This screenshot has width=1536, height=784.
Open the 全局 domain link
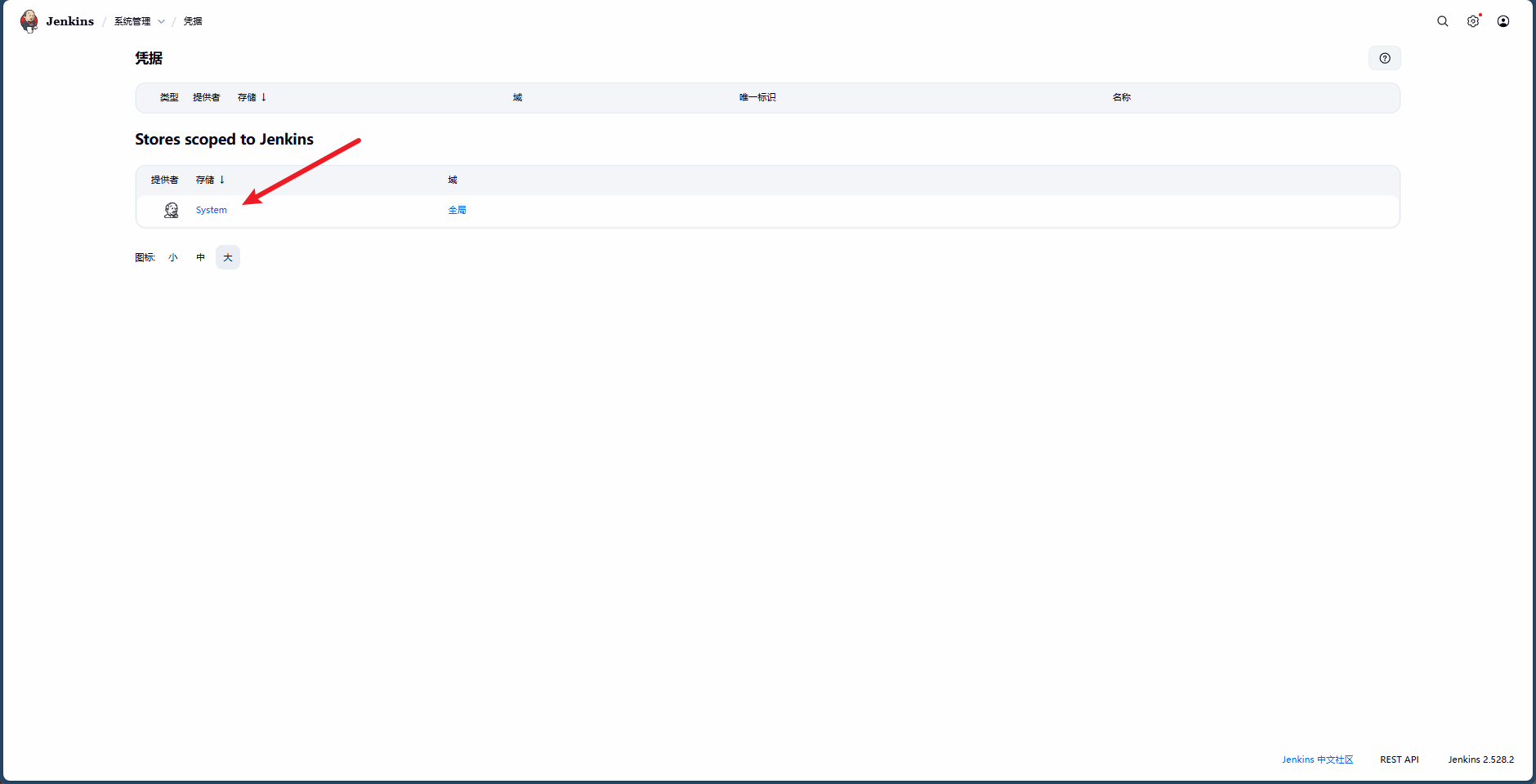pos(458,210)
